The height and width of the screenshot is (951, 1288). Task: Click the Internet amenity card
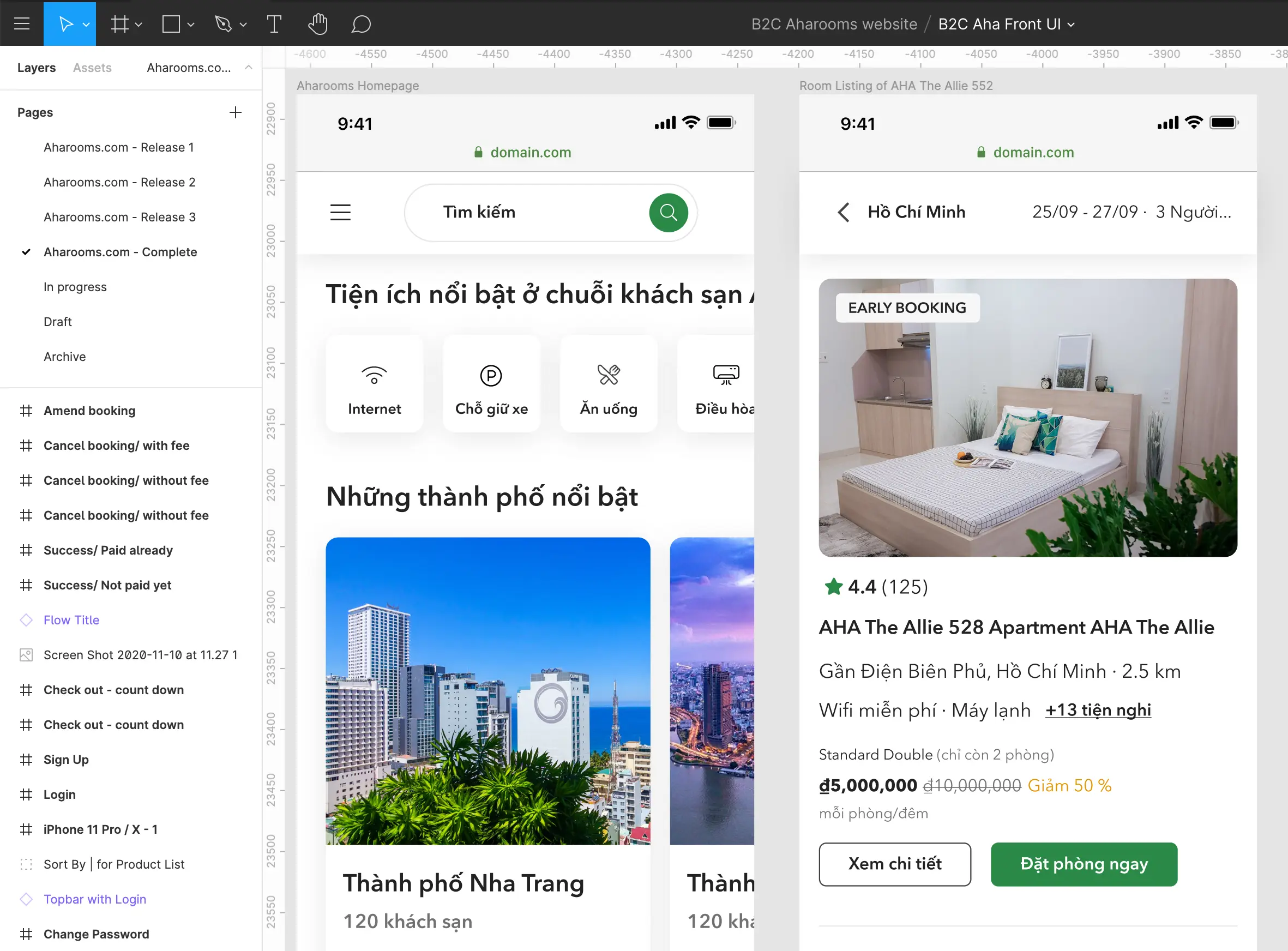(374, 383)
